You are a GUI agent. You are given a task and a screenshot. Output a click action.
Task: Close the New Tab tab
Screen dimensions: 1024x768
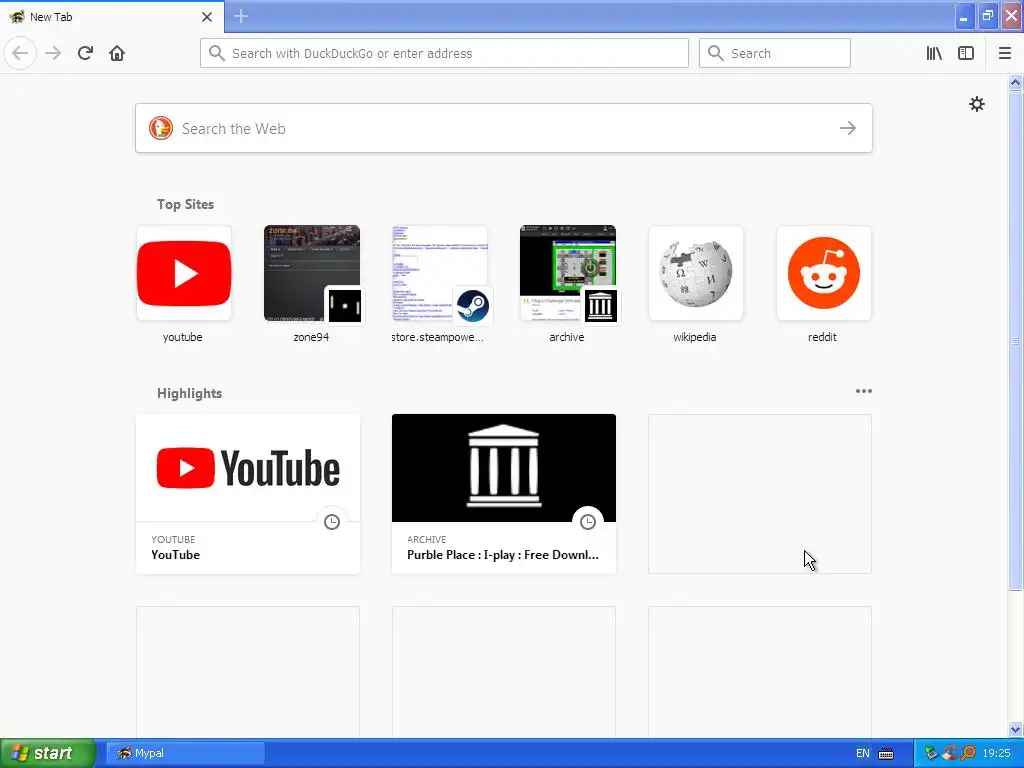(x=207, y=17)
